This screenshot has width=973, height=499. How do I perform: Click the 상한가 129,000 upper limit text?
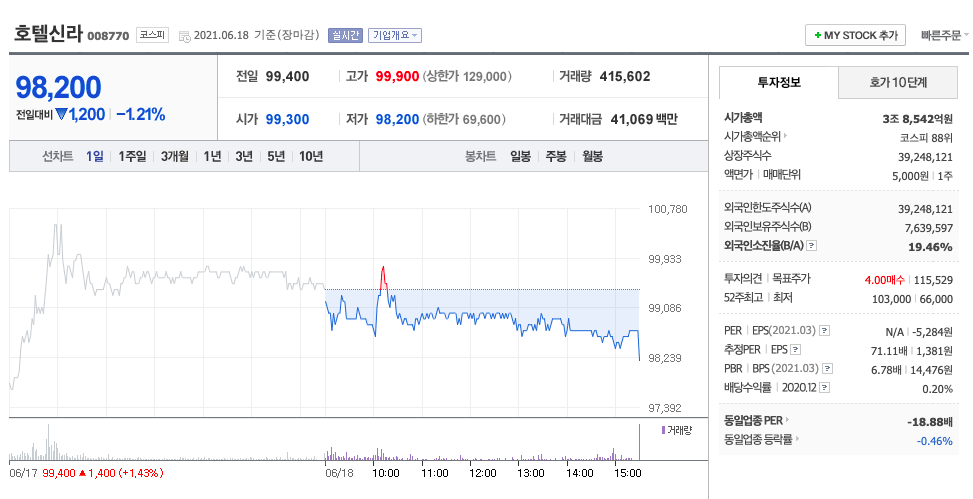467,77
